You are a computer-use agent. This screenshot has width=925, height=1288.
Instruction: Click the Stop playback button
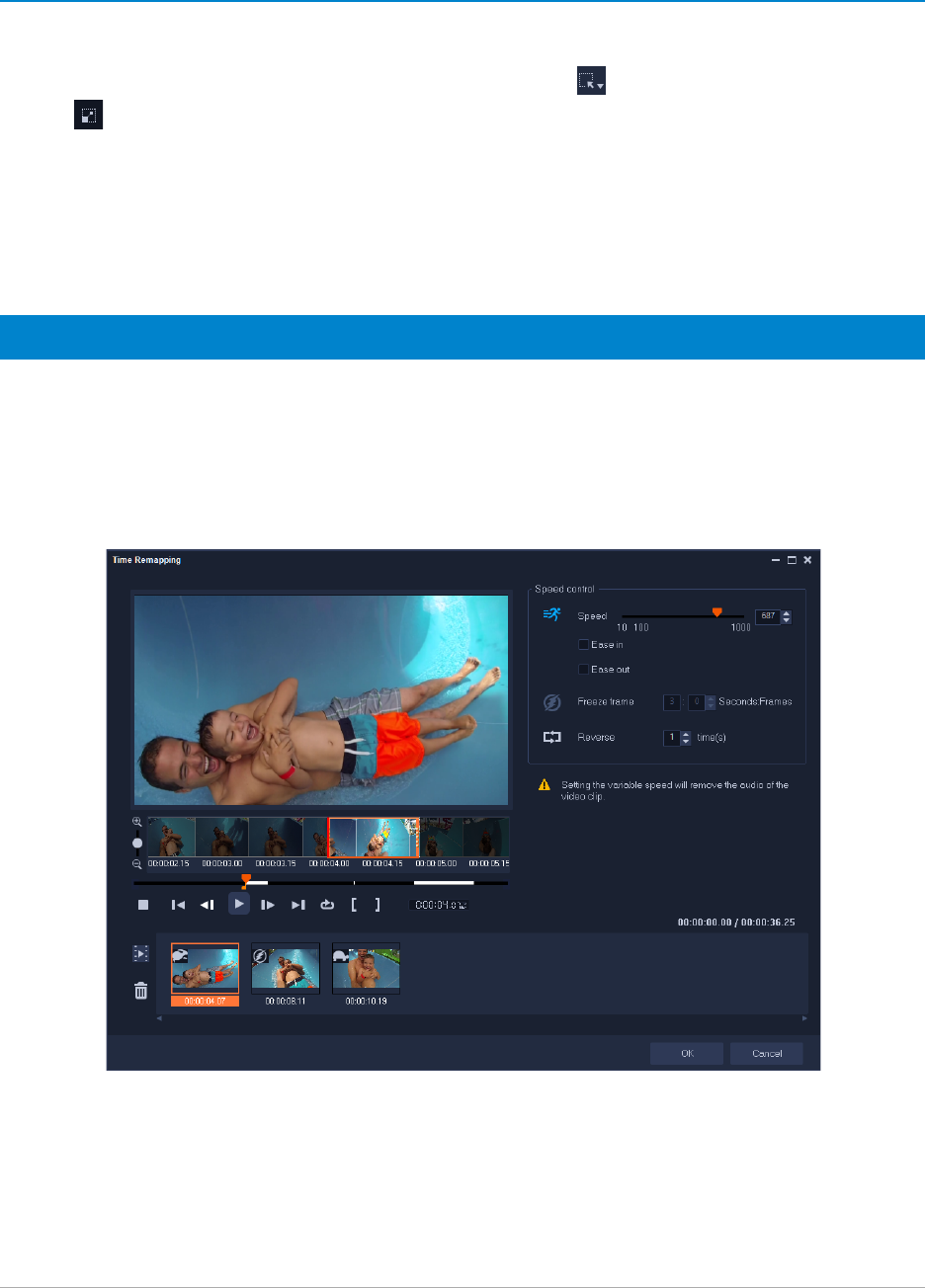142,904
